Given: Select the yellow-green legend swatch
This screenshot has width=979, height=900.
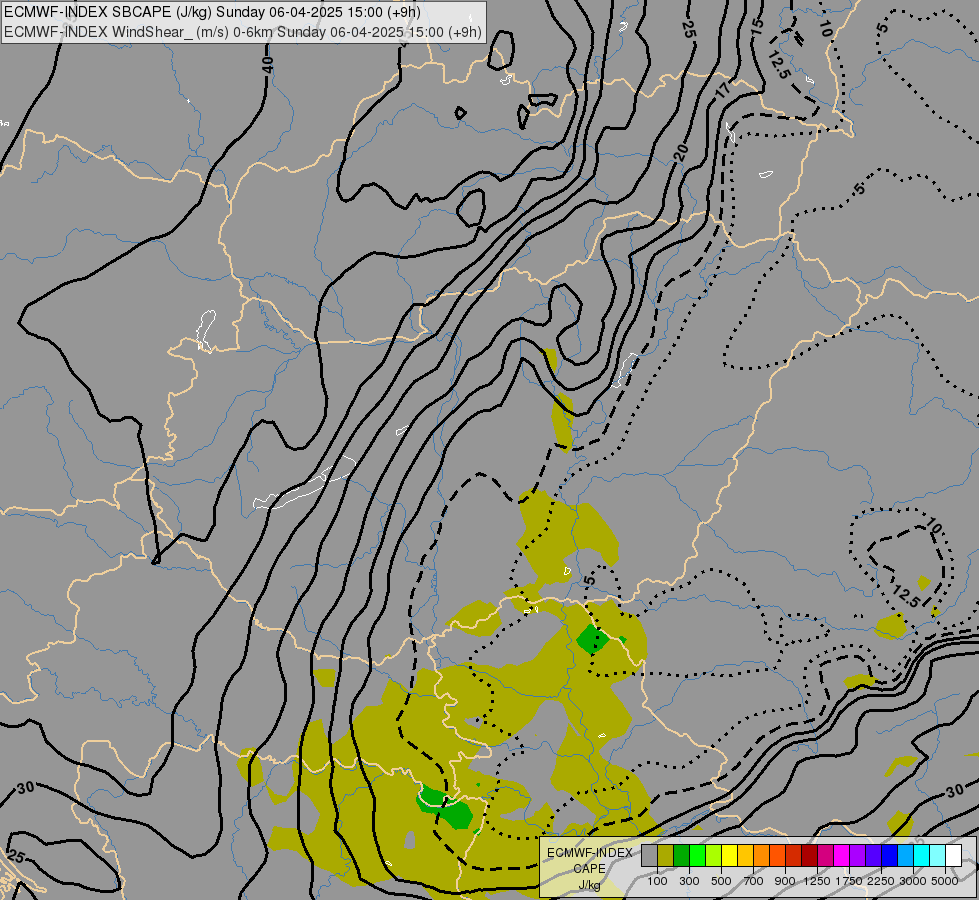Looking at the screenshot, I should [714, 856].
